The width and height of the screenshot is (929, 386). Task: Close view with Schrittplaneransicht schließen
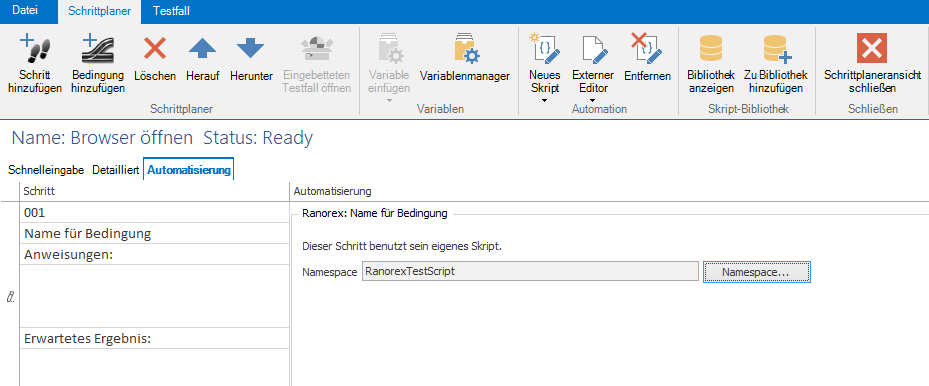click(872, 48)
